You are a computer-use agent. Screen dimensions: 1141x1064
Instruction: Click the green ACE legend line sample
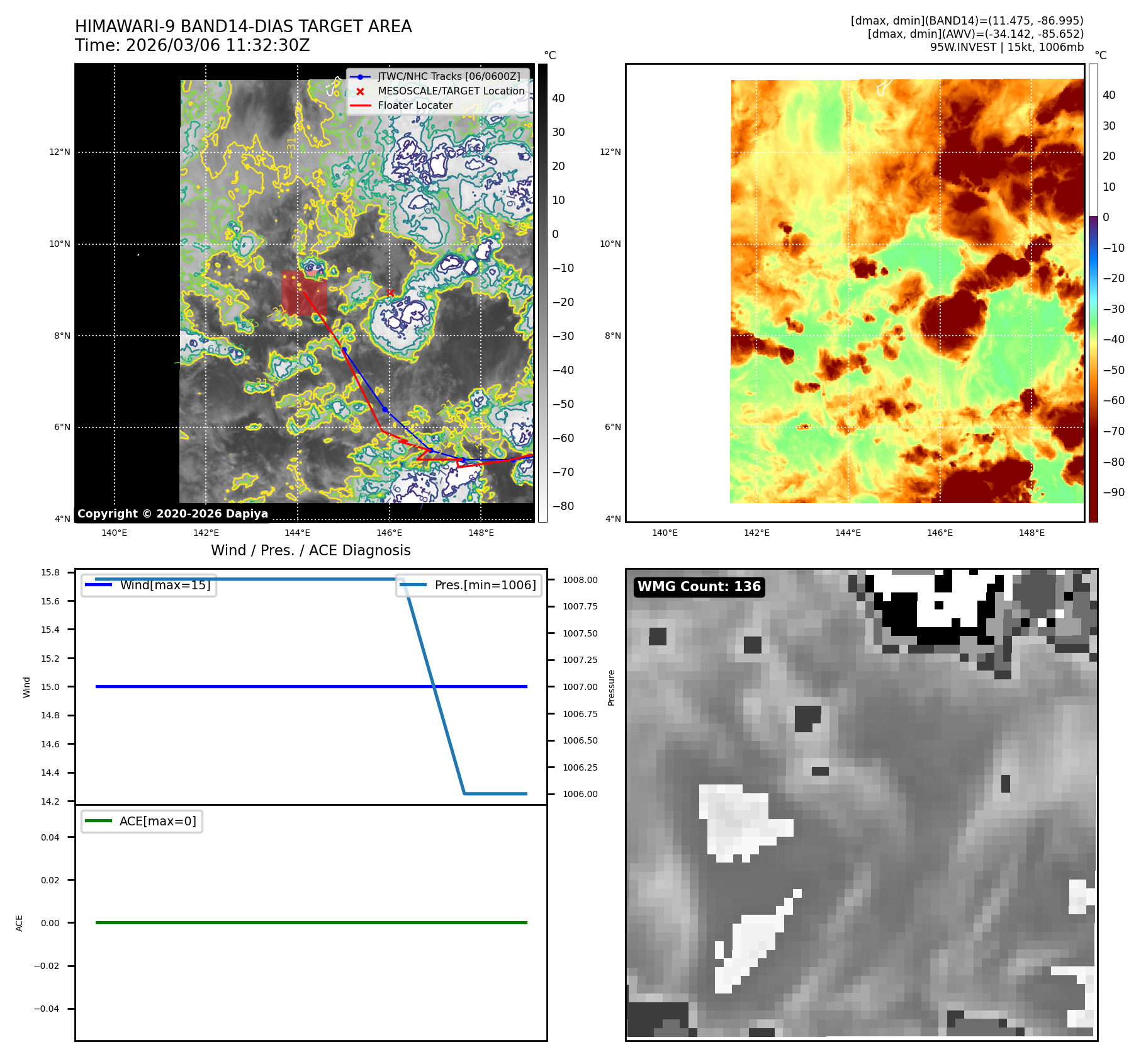pos(98,821)
